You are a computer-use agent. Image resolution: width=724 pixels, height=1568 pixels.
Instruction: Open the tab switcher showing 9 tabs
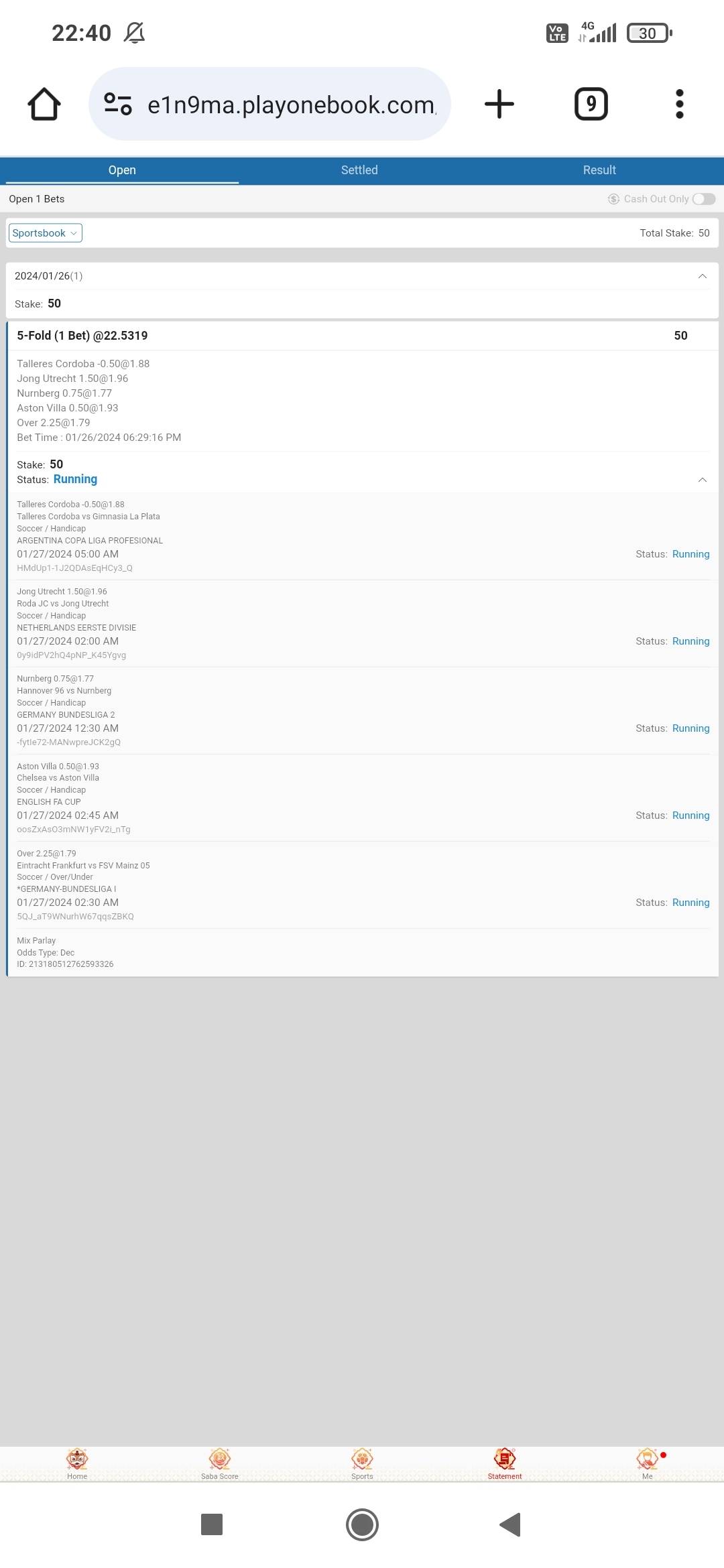(591, 104)
